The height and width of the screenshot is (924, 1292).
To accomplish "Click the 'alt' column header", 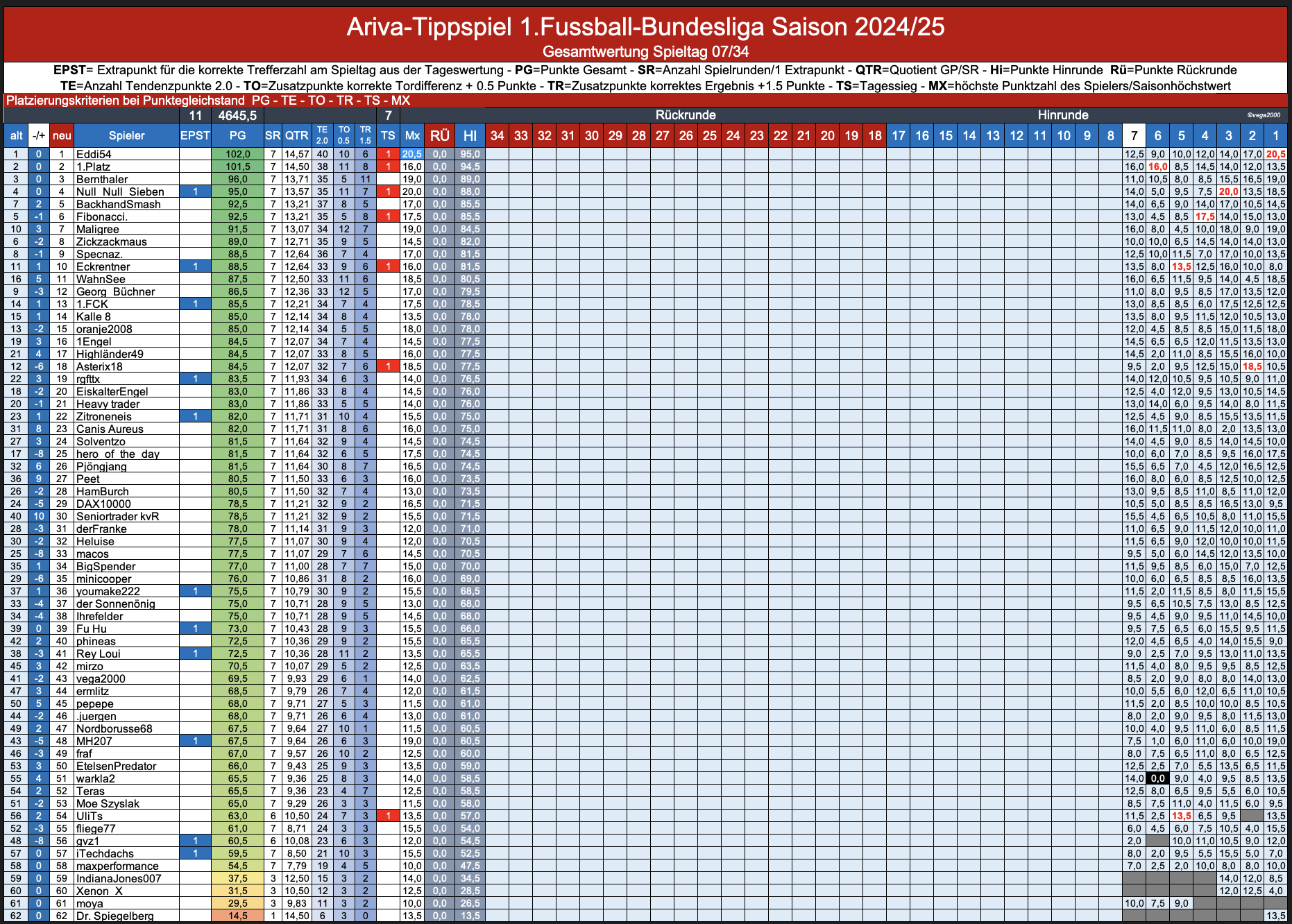I will point(16,135).
